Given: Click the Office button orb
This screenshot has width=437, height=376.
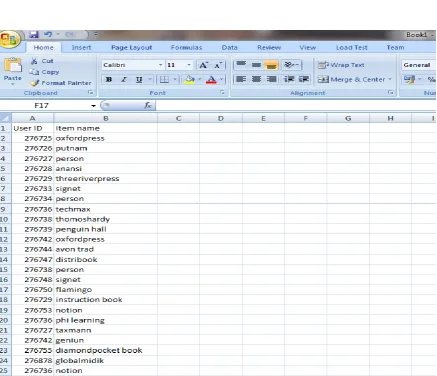Looking at the screenshot, I should 9,40.
